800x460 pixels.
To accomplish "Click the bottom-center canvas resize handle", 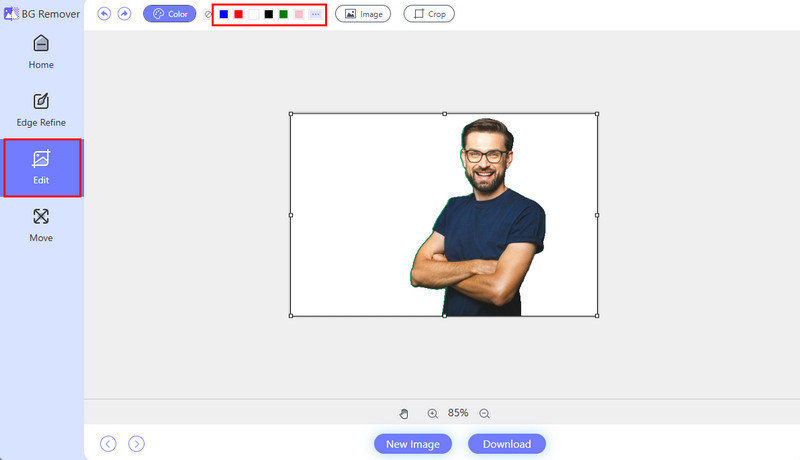I will tap(444, 316).
